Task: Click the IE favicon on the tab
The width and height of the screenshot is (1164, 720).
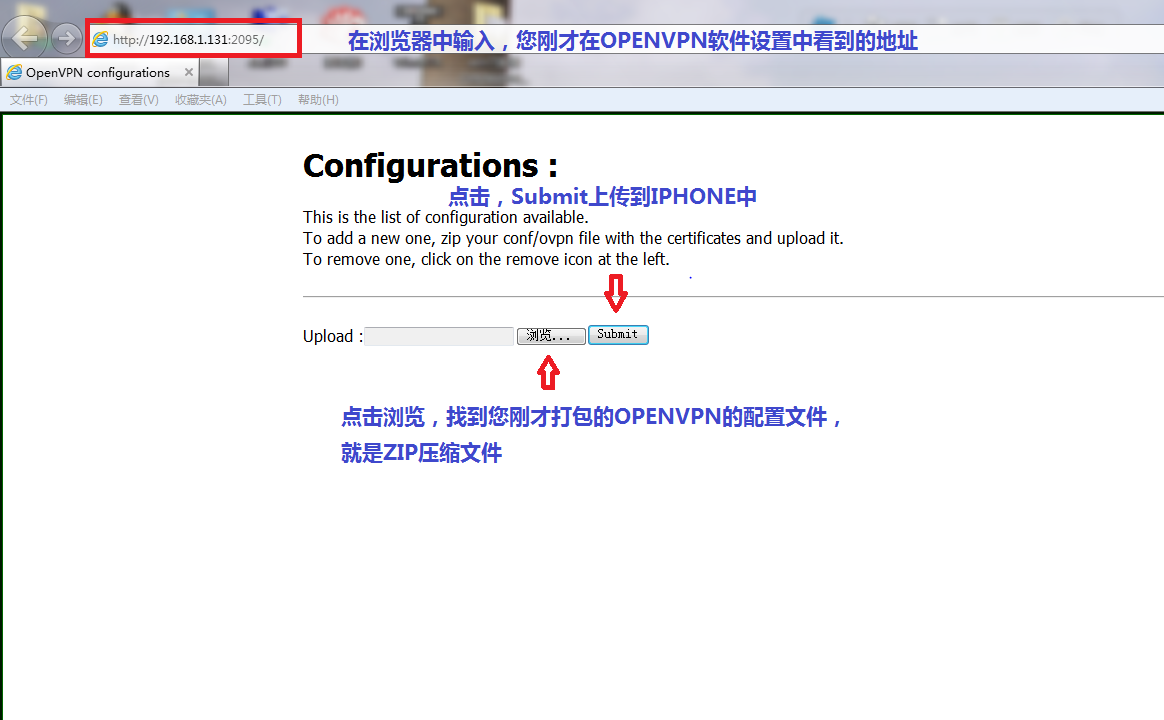Action: click(x=14, y=73)
